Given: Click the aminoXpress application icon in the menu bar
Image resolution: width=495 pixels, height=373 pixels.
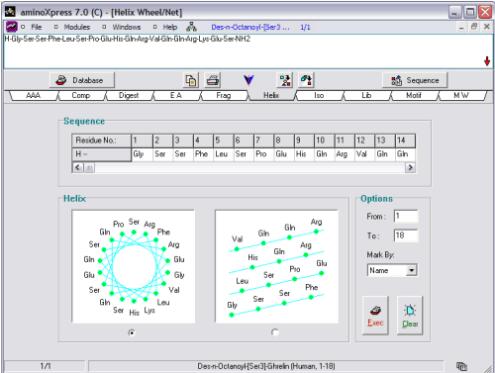Looking at the screenshot, I should (x=12, y=27).
